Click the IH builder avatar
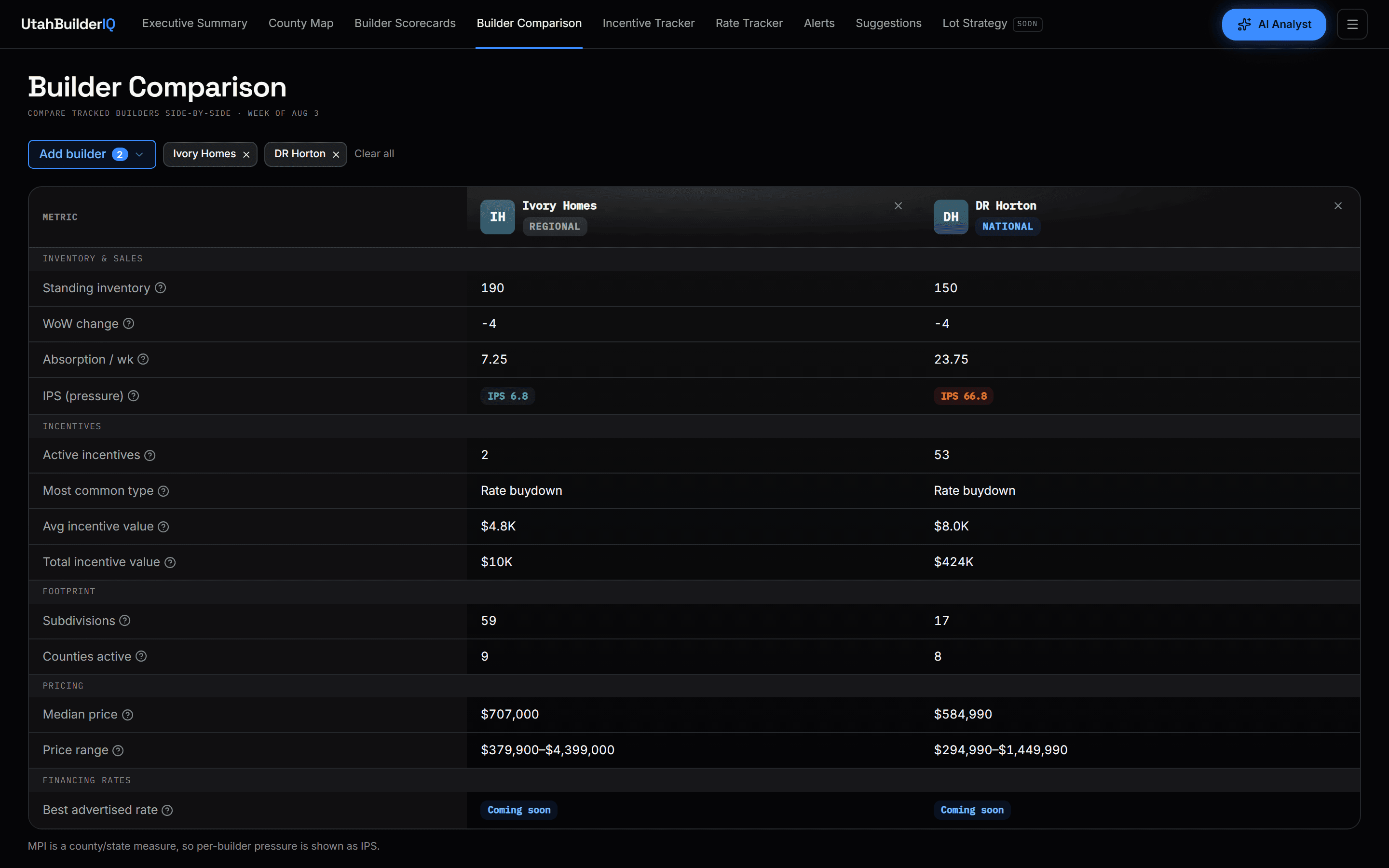Screen dimensions: 1389x868 498,217
